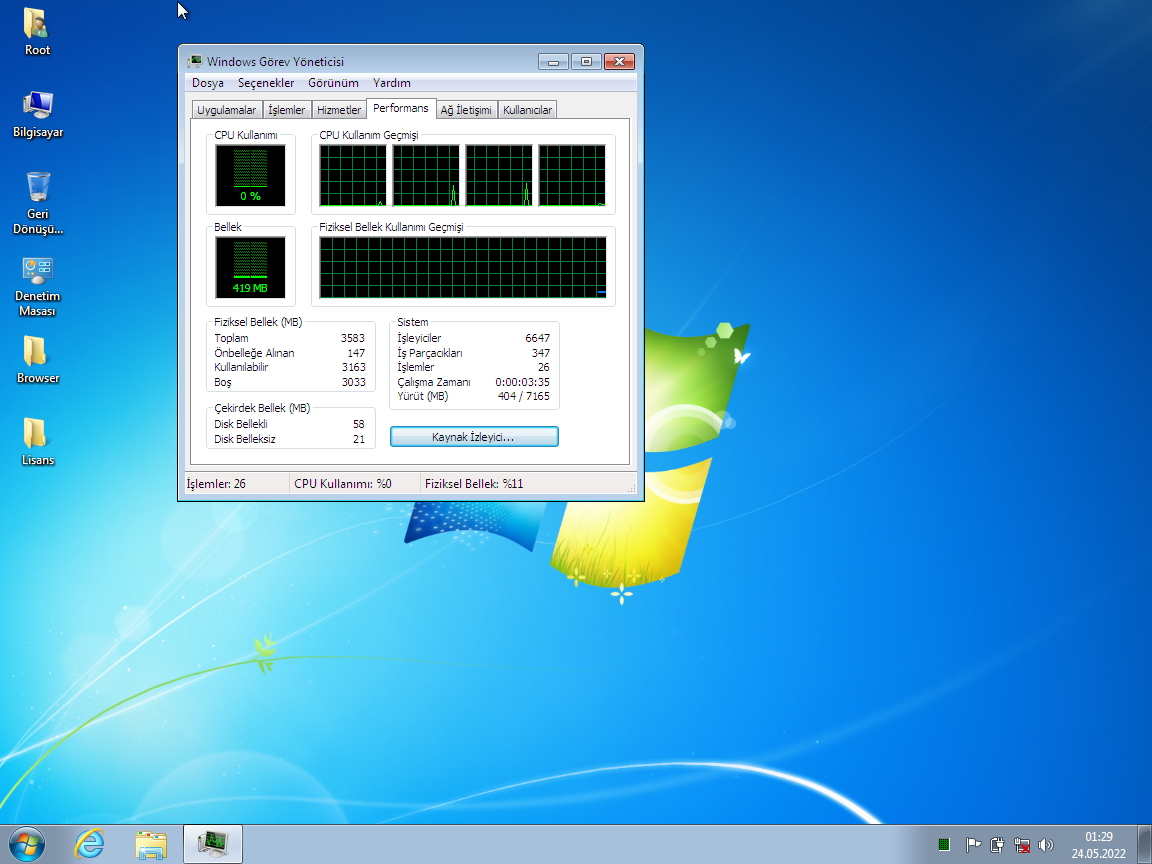Screen dimensions: 1152x864
Task: Open the Yardım menu
Action: click(392, 83)
